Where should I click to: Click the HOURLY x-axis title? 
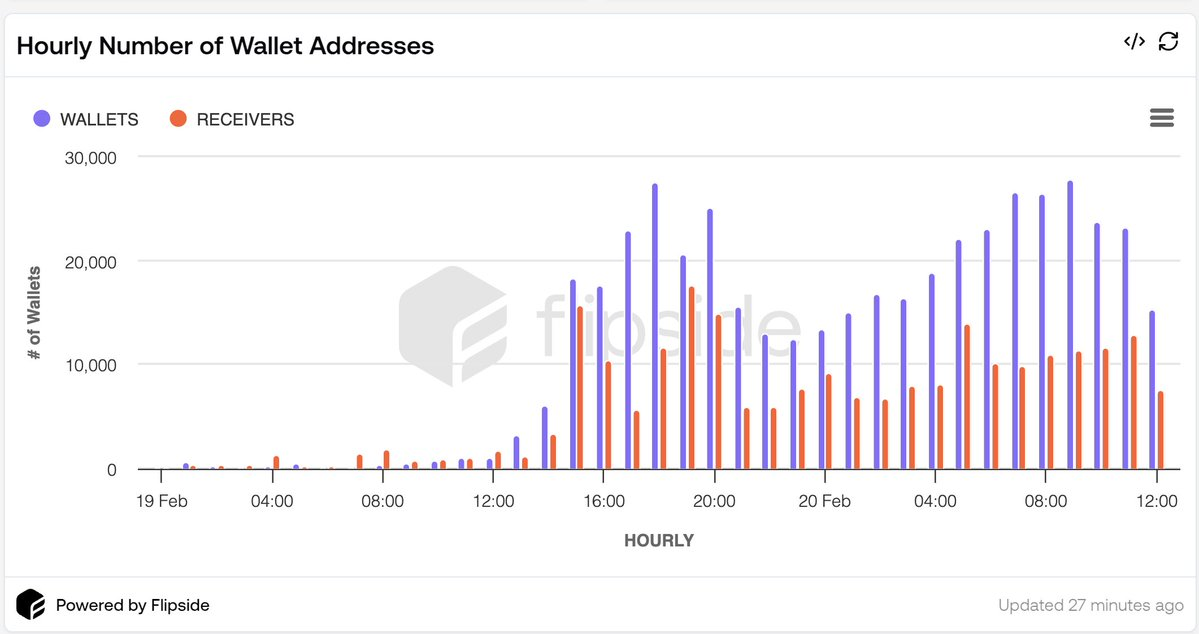[658, 540]
